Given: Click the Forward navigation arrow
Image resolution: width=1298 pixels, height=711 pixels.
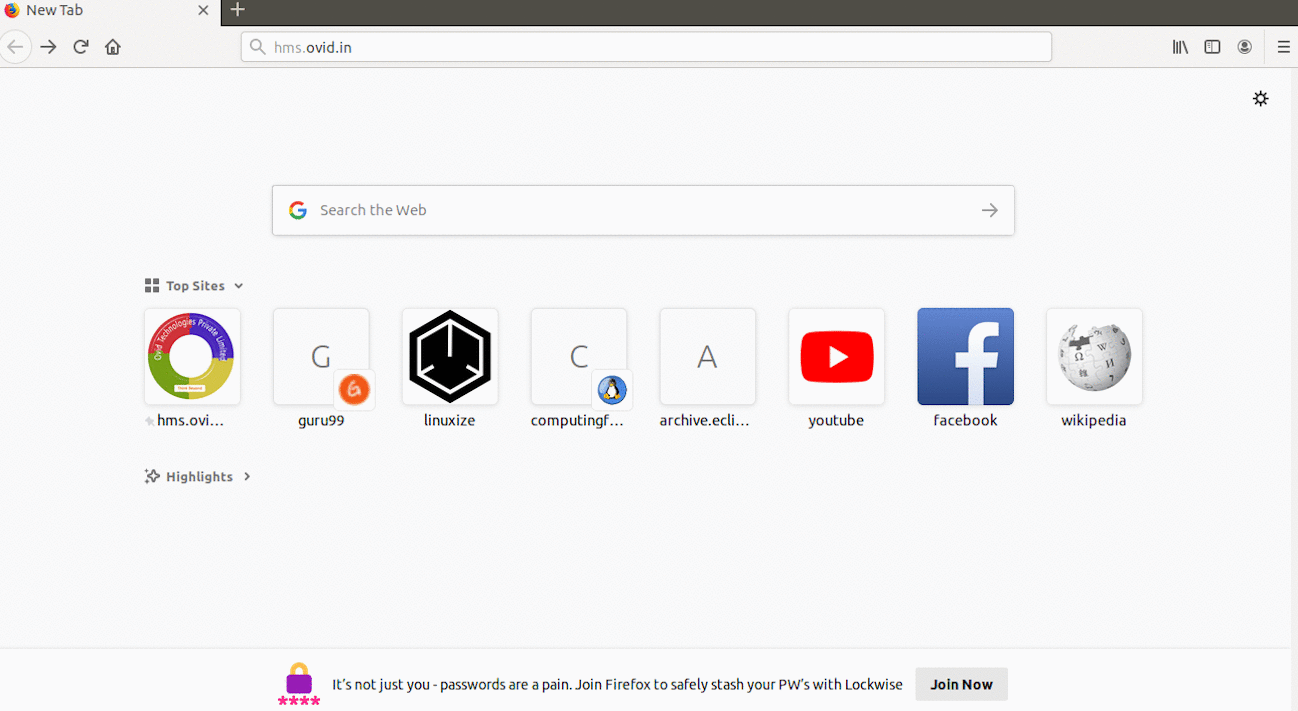Looking at the screenshot, I should (48, 47).
